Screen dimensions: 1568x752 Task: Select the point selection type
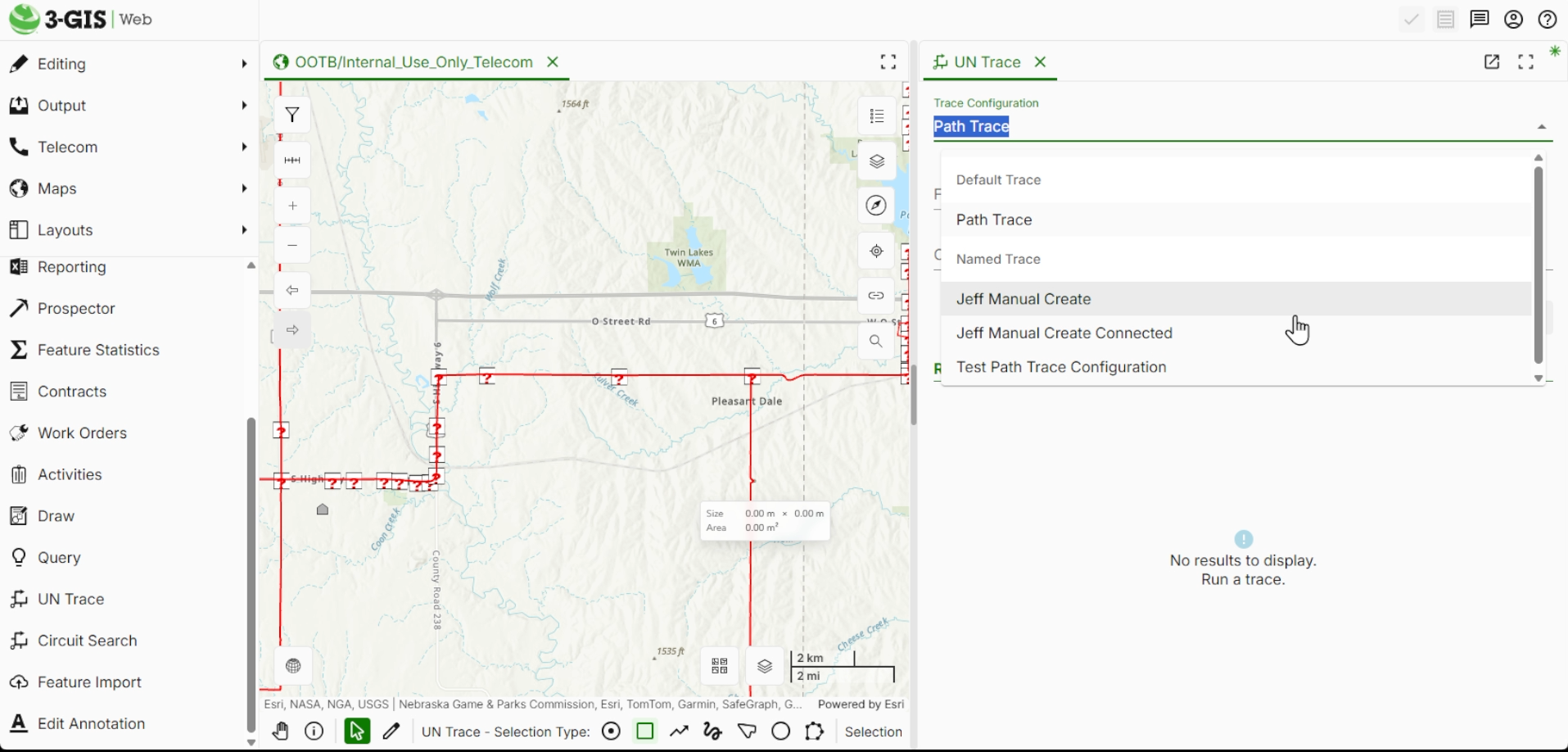tap(612, 731)
